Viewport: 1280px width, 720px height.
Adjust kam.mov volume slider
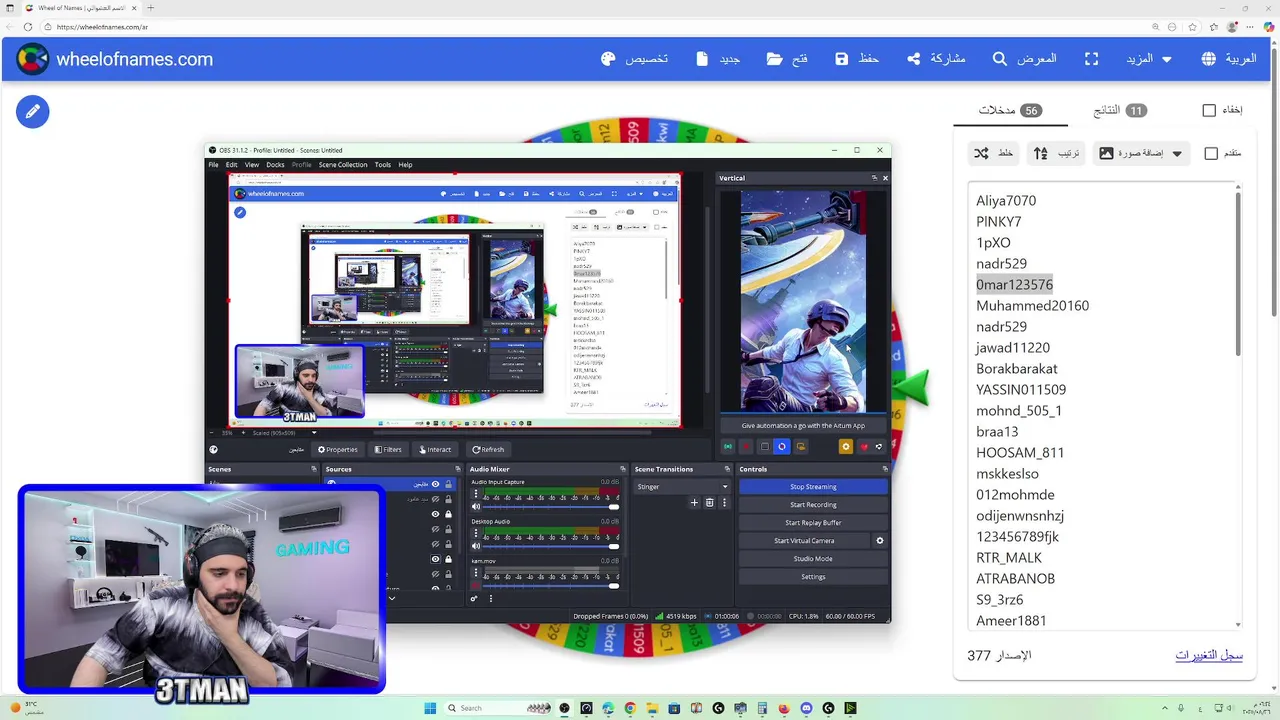point(552,585)
